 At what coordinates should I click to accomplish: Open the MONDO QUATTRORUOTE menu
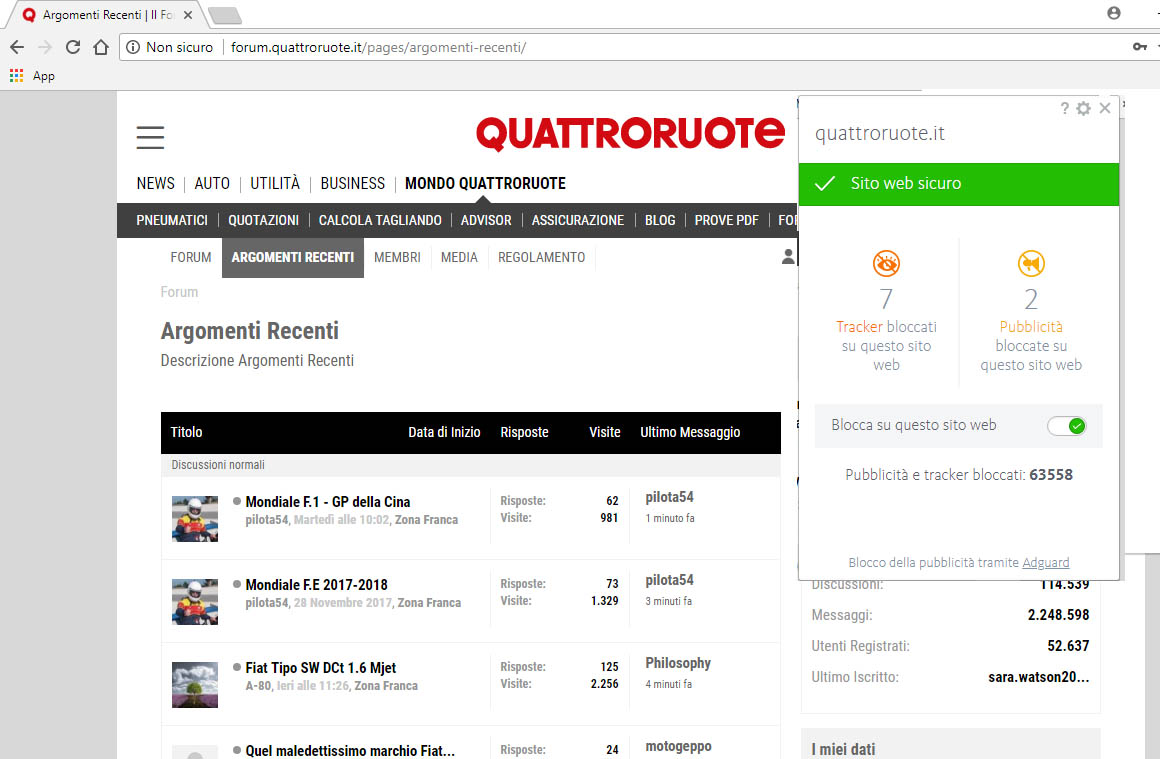tap(485, 183)
